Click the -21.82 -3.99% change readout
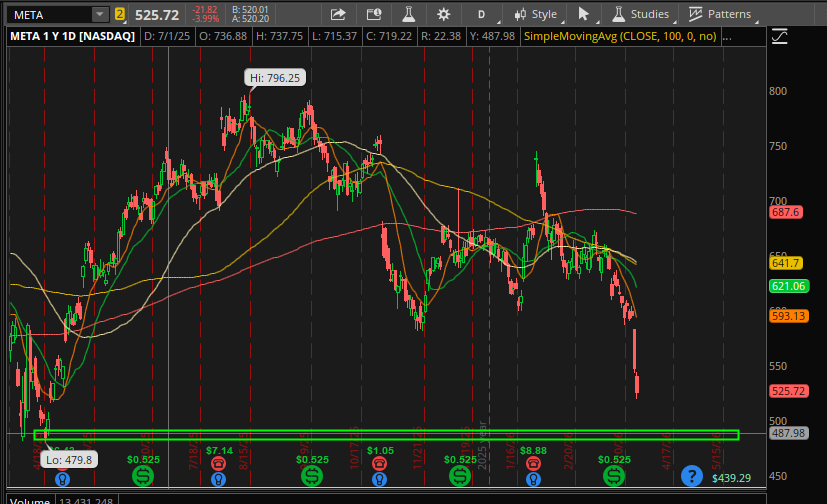The height and width of the screenshot is (504, 827). coord(205,14)
